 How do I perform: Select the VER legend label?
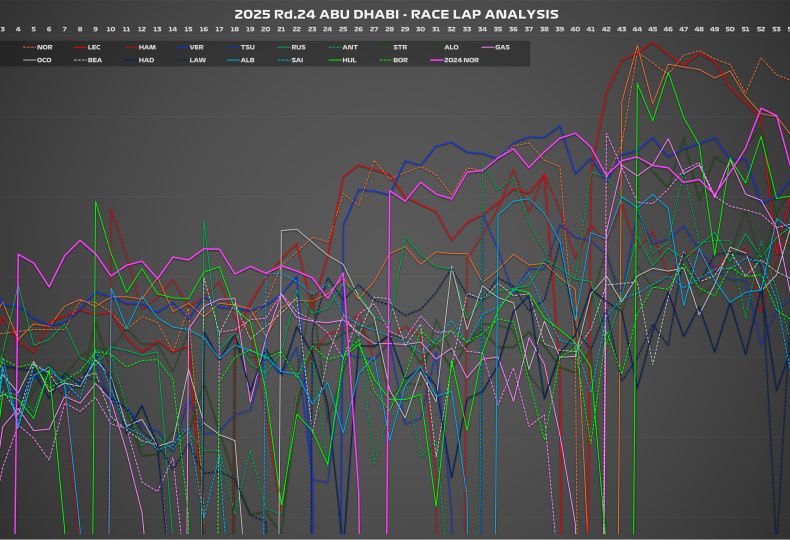(198, 47)
